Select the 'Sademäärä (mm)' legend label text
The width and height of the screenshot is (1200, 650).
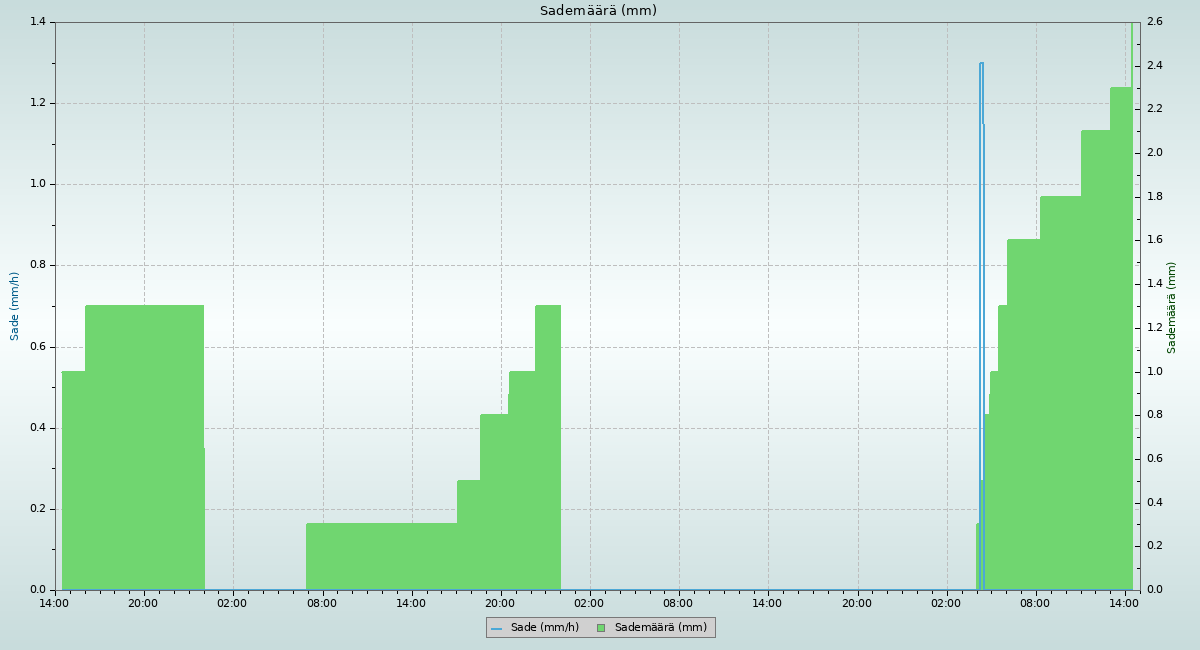pos(660,628)
